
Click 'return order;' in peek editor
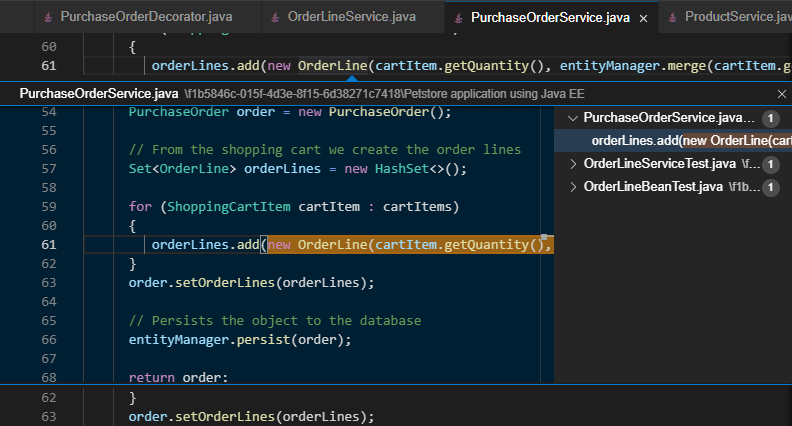178,377
